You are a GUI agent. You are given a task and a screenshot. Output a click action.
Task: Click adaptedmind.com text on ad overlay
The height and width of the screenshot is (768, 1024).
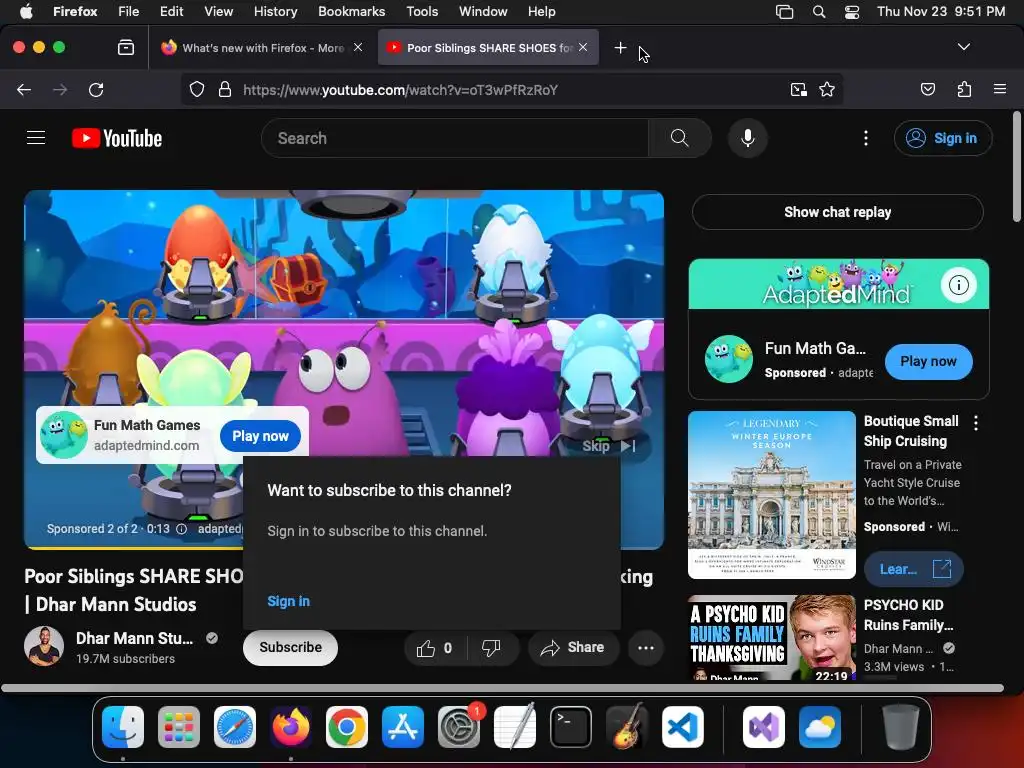point(146,445)
